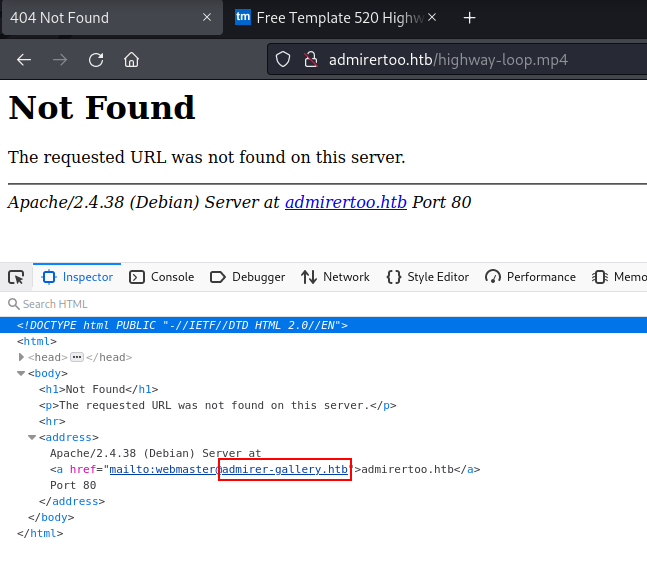The image size is (647, 568).
Task: Click the admirertoo.htb link on the page
Action: click(345, 202)
